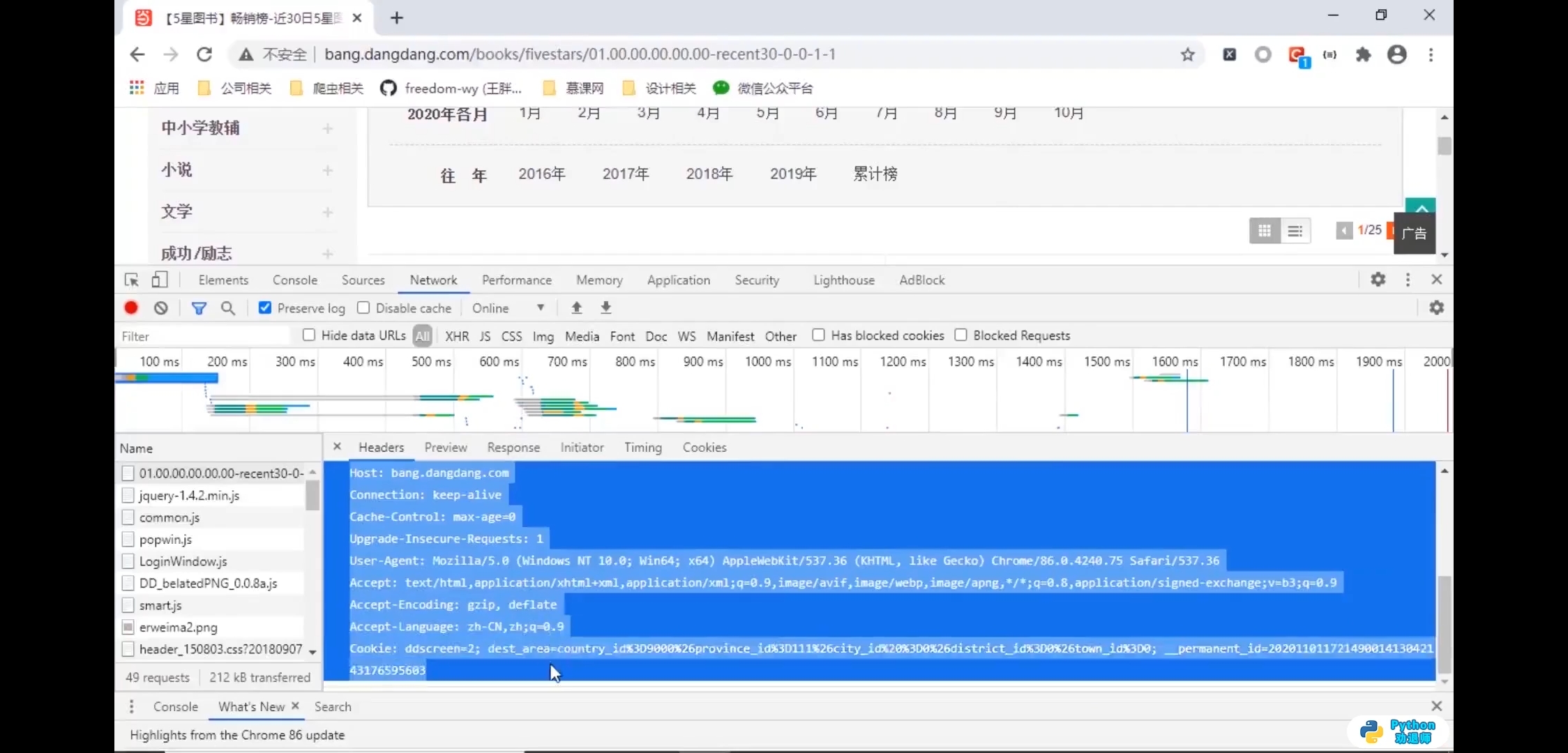The width and height of the screenshot is (1568, 753).
Task: Open network search with the magnifier icon
Action: point(228,307)
